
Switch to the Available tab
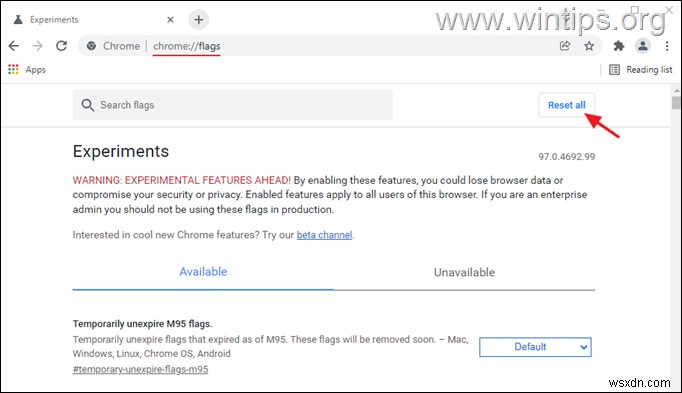point(203,272)
